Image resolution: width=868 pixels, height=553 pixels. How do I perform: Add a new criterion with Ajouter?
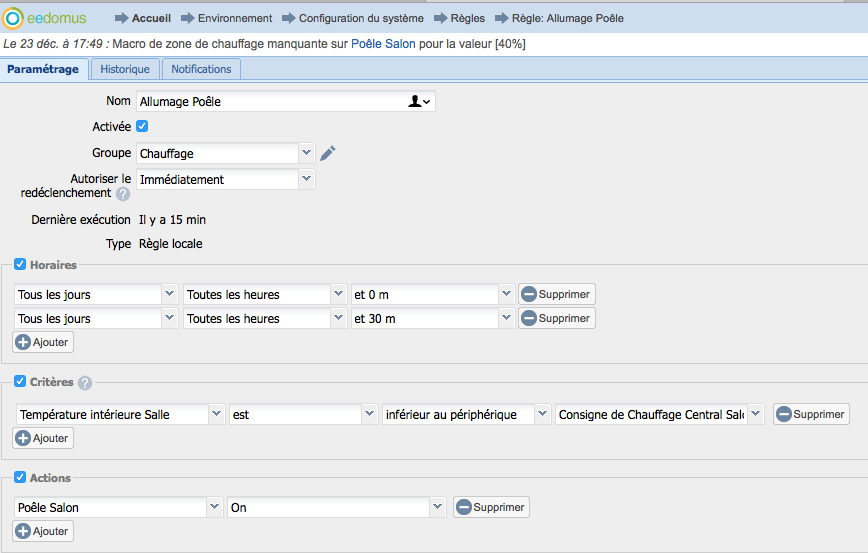pos(43,438)
